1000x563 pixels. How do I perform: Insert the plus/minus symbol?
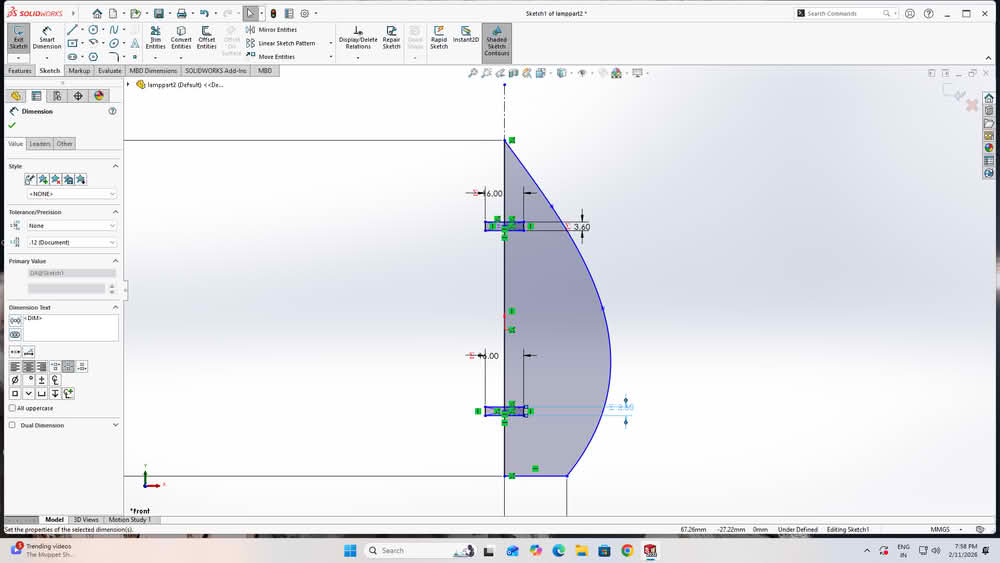point(41,380)
